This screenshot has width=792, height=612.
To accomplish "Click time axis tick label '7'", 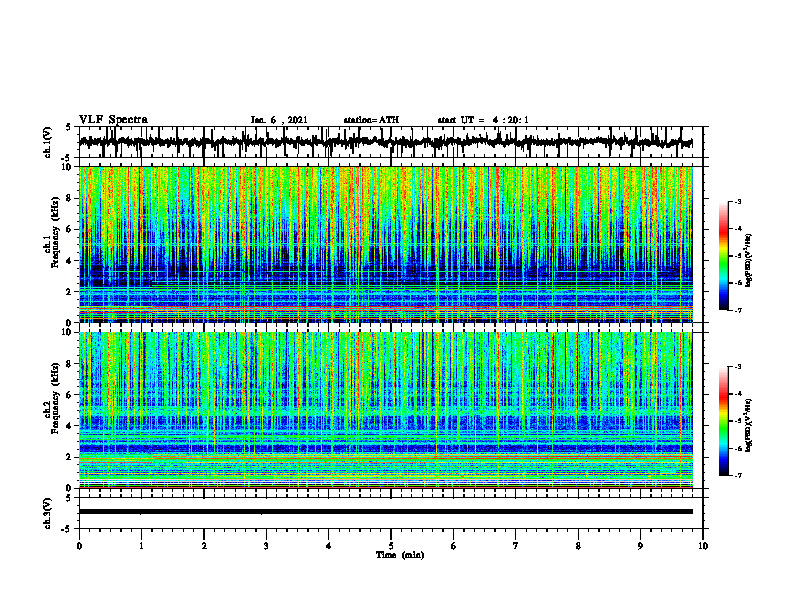I will pyautogui.click(x=516, y=546).
